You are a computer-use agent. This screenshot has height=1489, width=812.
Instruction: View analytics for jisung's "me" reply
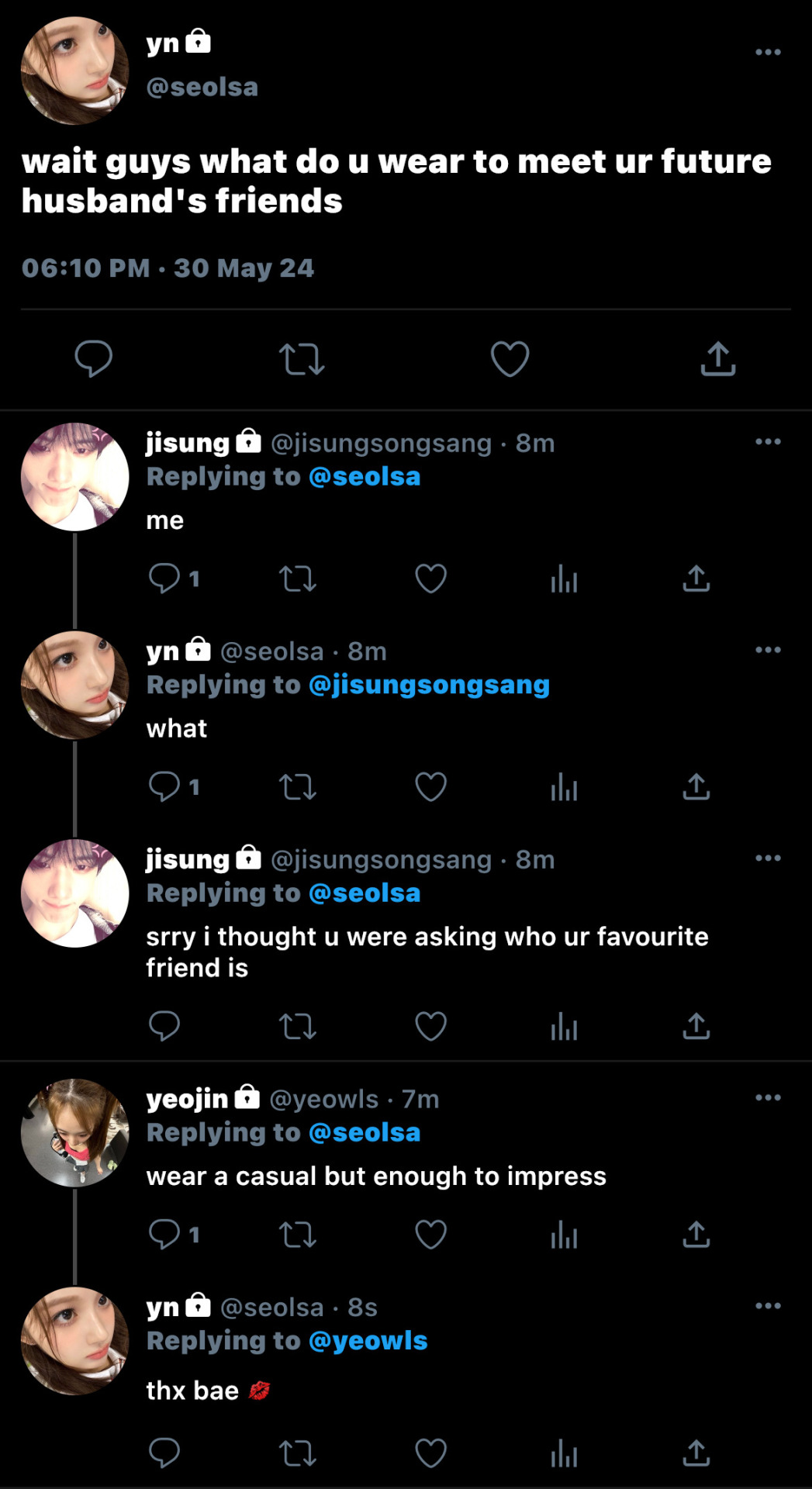[564, 579]
